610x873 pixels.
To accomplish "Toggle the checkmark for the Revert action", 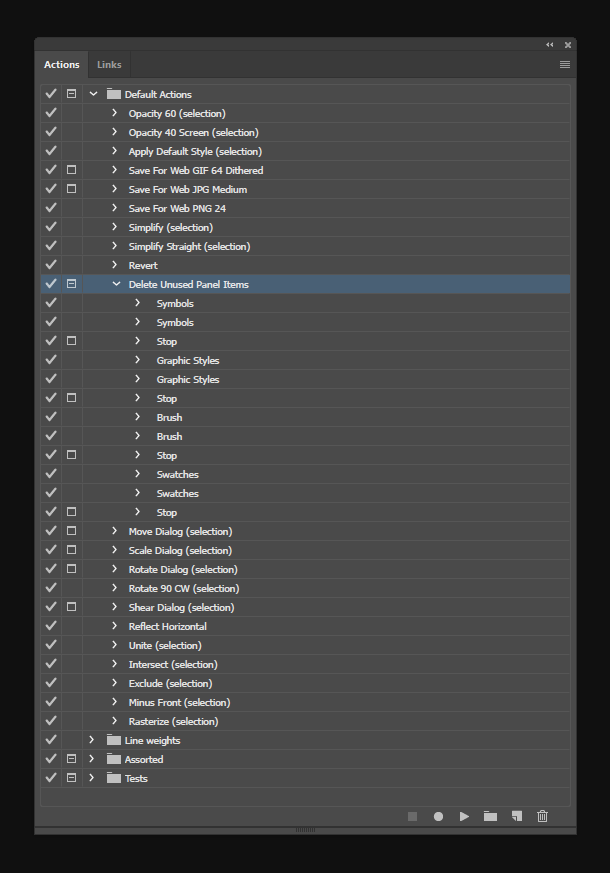I will (x=51, y=265).
